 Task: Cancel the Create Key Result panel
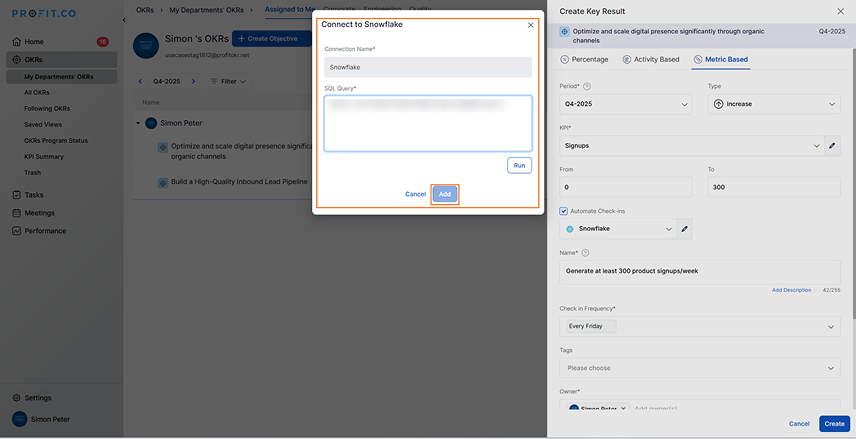[x=799, y=424]
